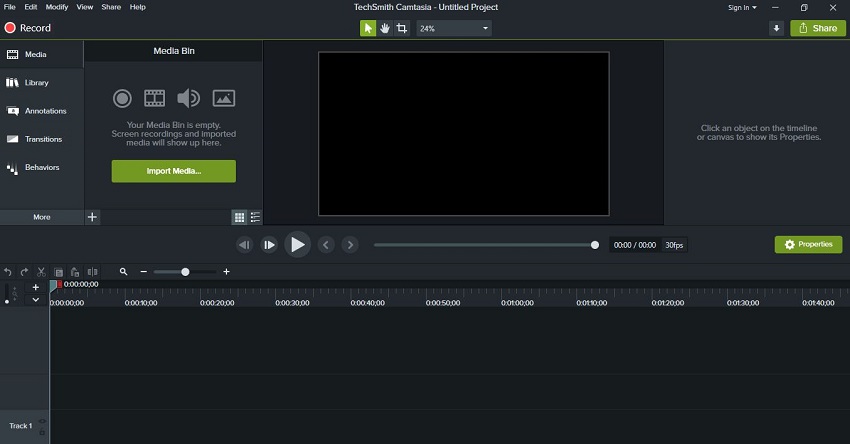The image size is (850, 444).
Task: Open the Modify menu
Action: [x=57, y=7]
